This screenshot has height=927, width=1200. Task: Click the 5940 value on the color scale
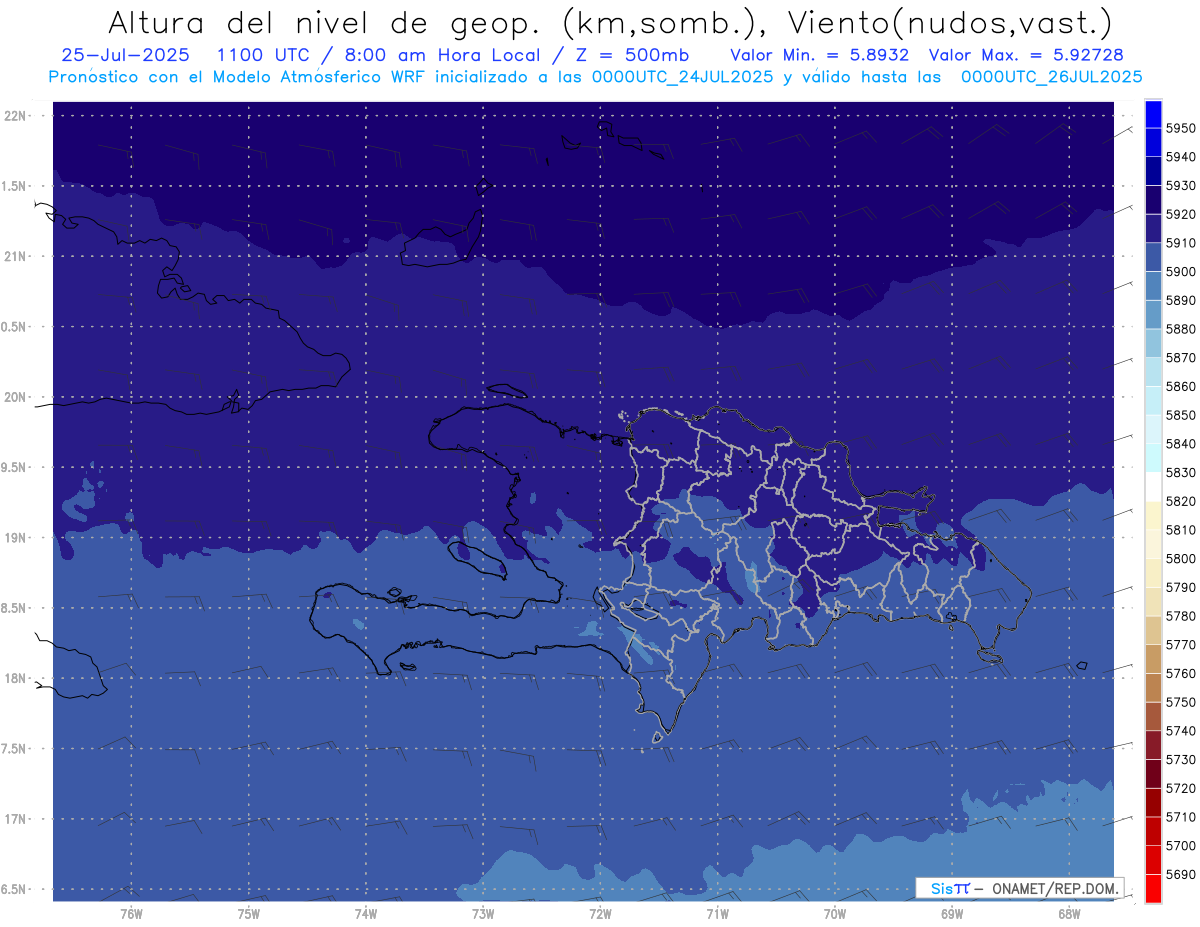(1181, 157)
